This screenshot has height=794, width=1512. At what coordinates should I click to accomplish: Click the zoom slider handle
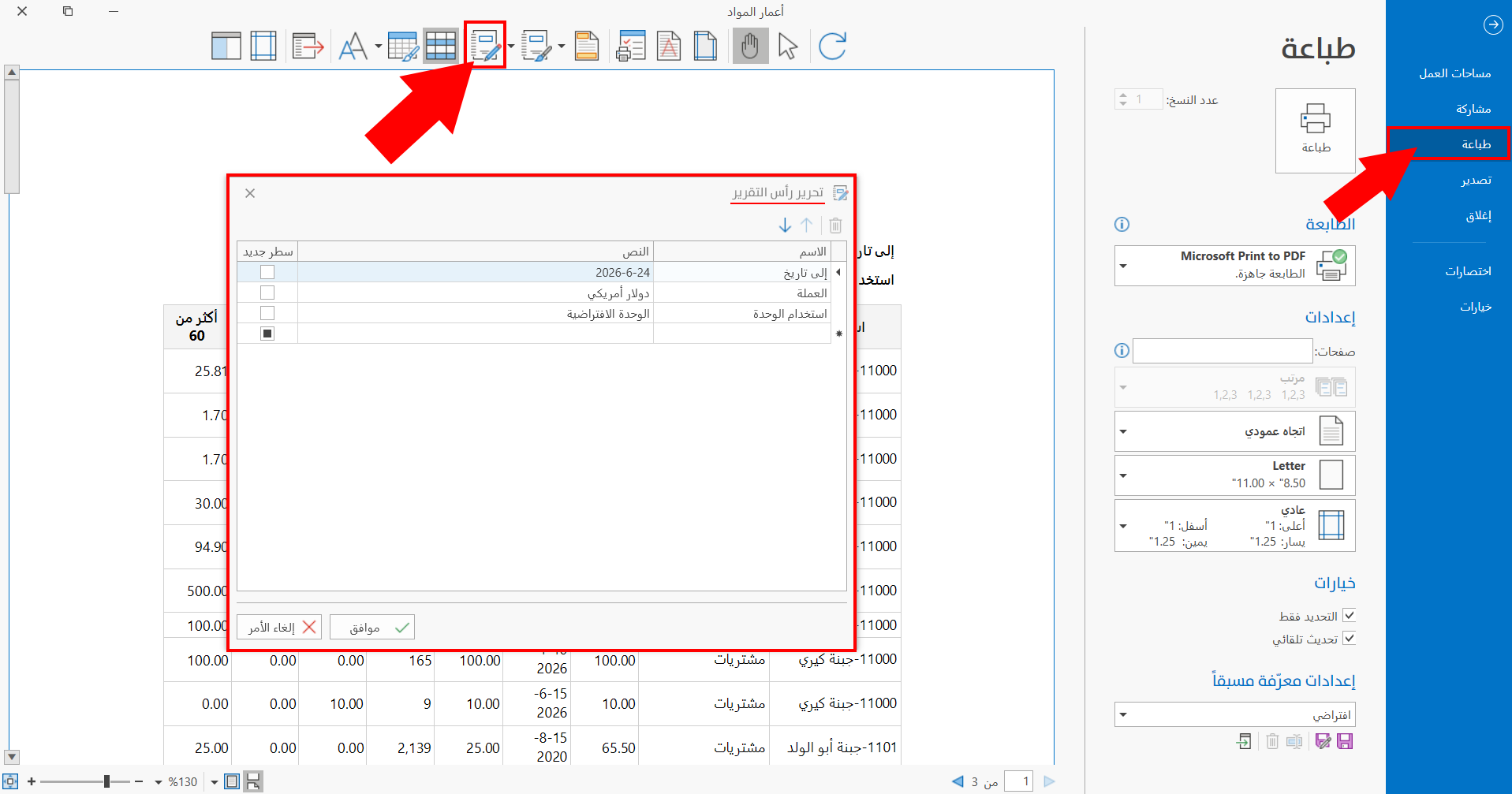tap(106, 781)
